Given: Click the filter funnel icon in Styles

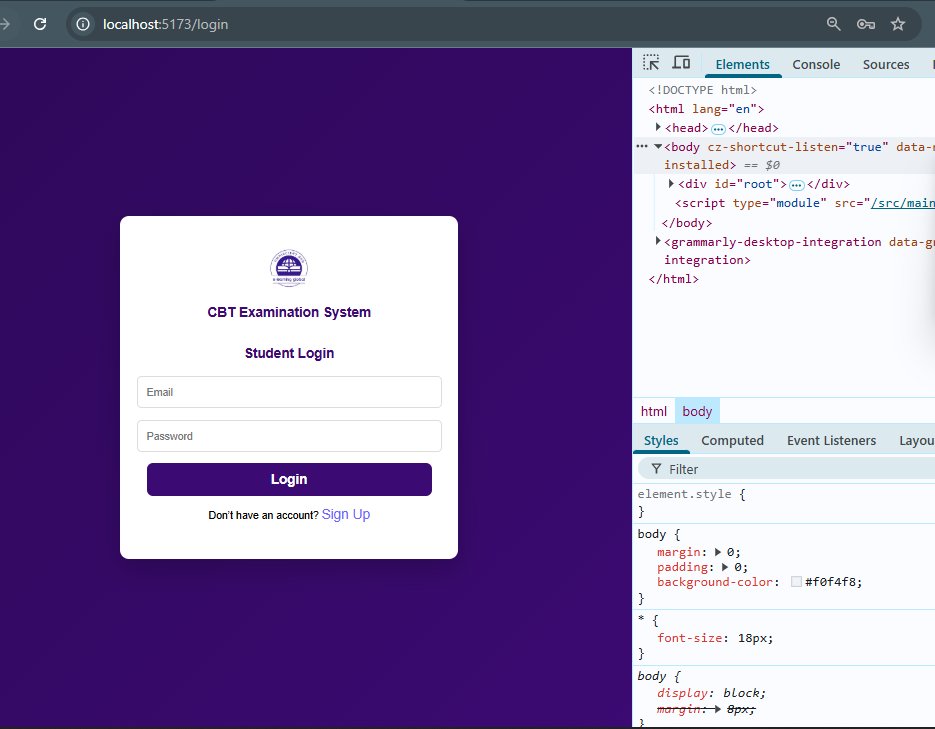Looking at the screenshot, I should click(656, 469).
